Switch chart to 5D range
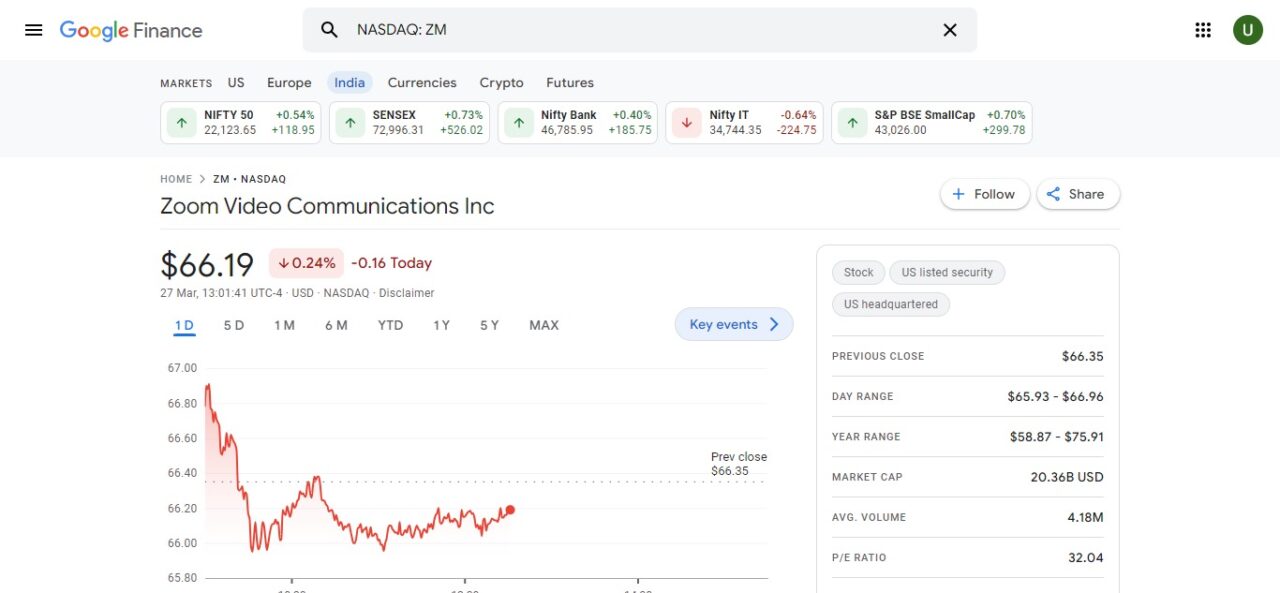Viewport: 1280px width, 593px height. 234,325
